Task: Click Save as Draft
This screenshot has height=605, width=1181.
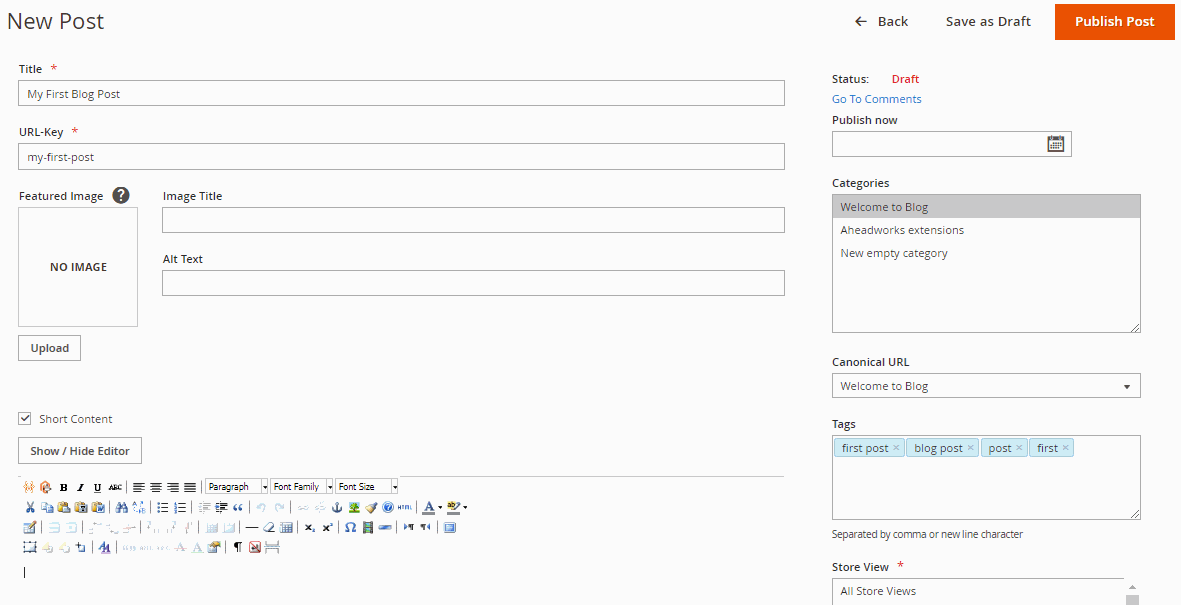Action: point(988,21)
